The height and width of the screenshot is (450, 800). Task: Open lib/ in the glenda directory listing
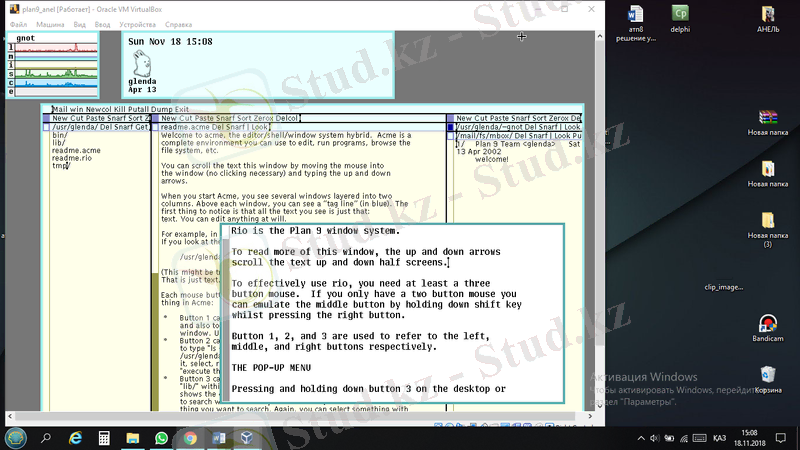point(59,143)
